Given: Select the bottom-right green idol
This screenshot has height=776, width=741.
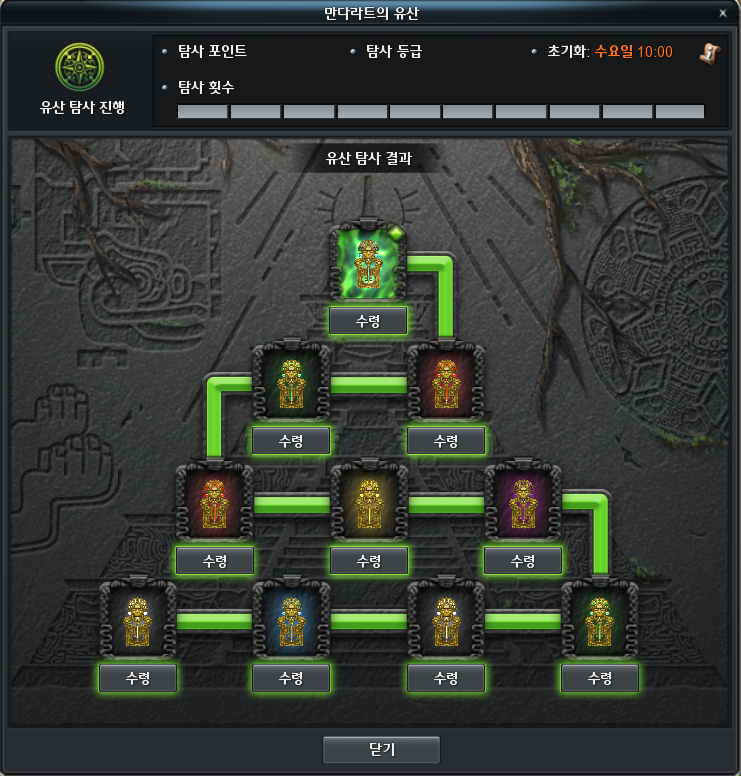Looking at the screenshot, I should pos(599,619).
